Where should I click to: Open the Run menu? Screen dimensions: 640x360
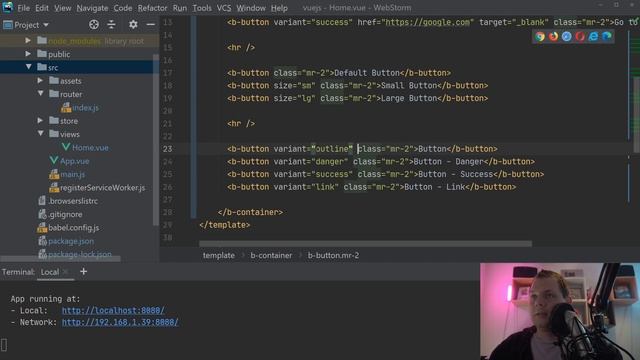tap(180, 8)
